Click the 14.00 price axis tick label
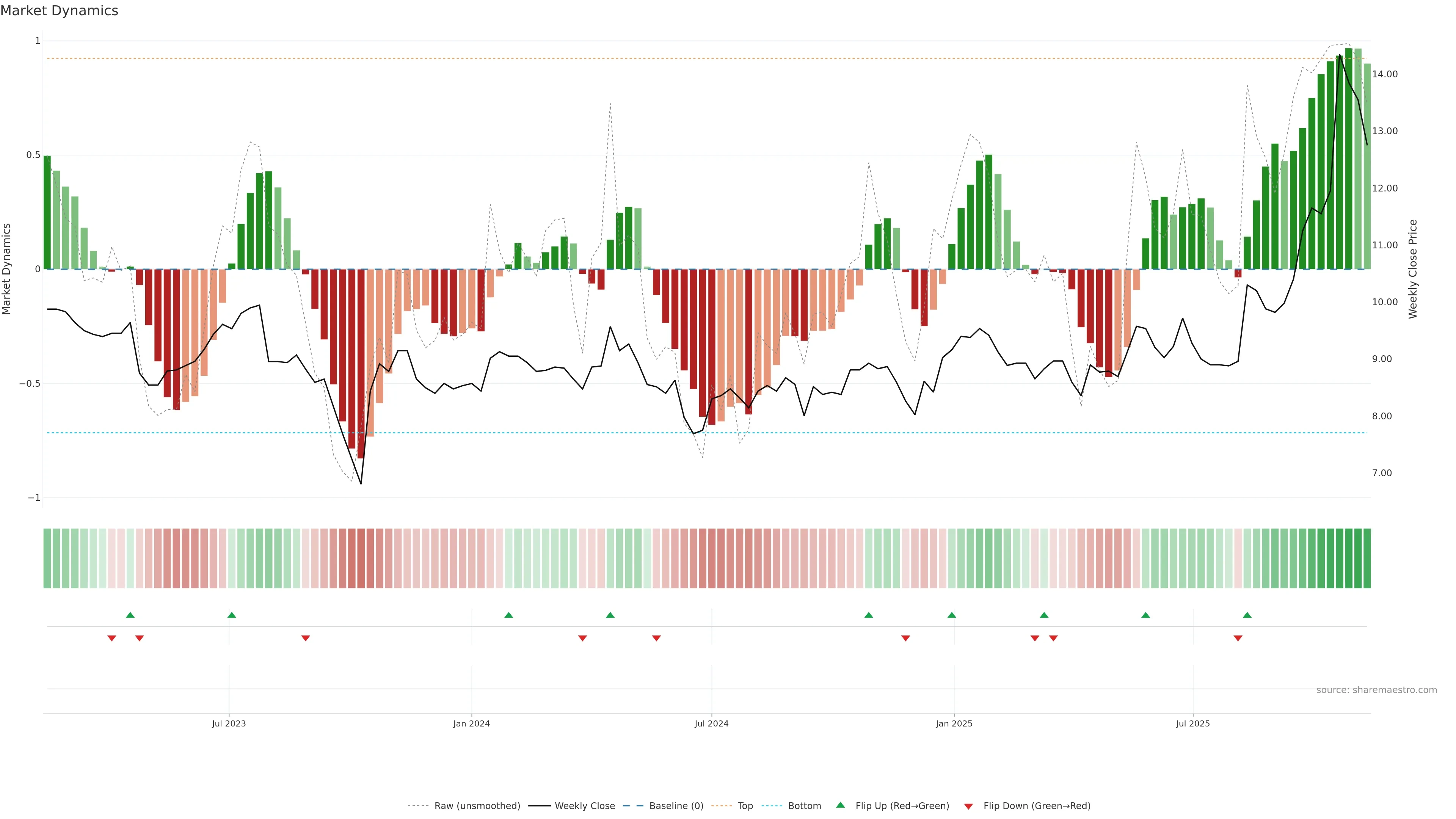The height and width of the screenshot is (819, 1456). pos(1385,74)
